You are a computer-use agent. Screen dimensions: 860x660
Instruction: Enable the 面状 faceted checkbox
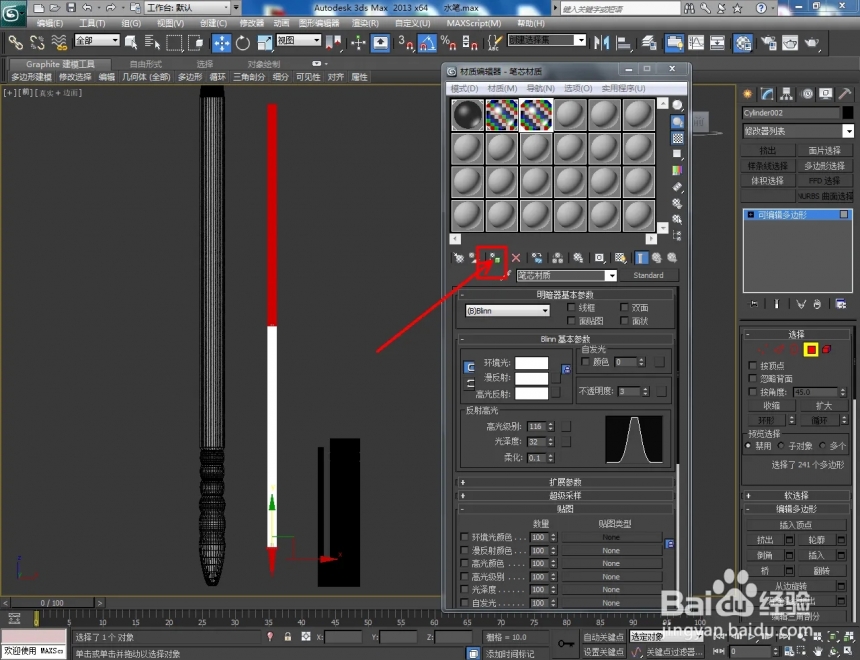point(624,320)
